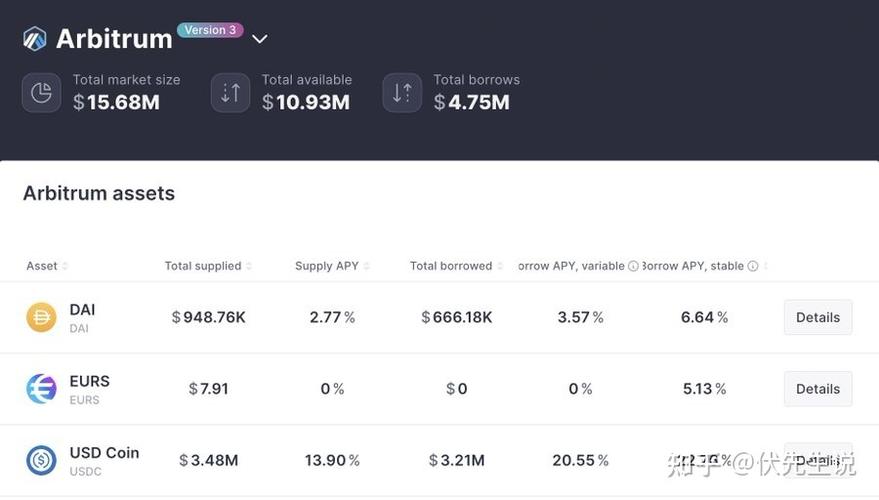The image size is (879, 500).
Task: Click the 3.57% variable borrow APY
Action: click(x=581, y=317)
